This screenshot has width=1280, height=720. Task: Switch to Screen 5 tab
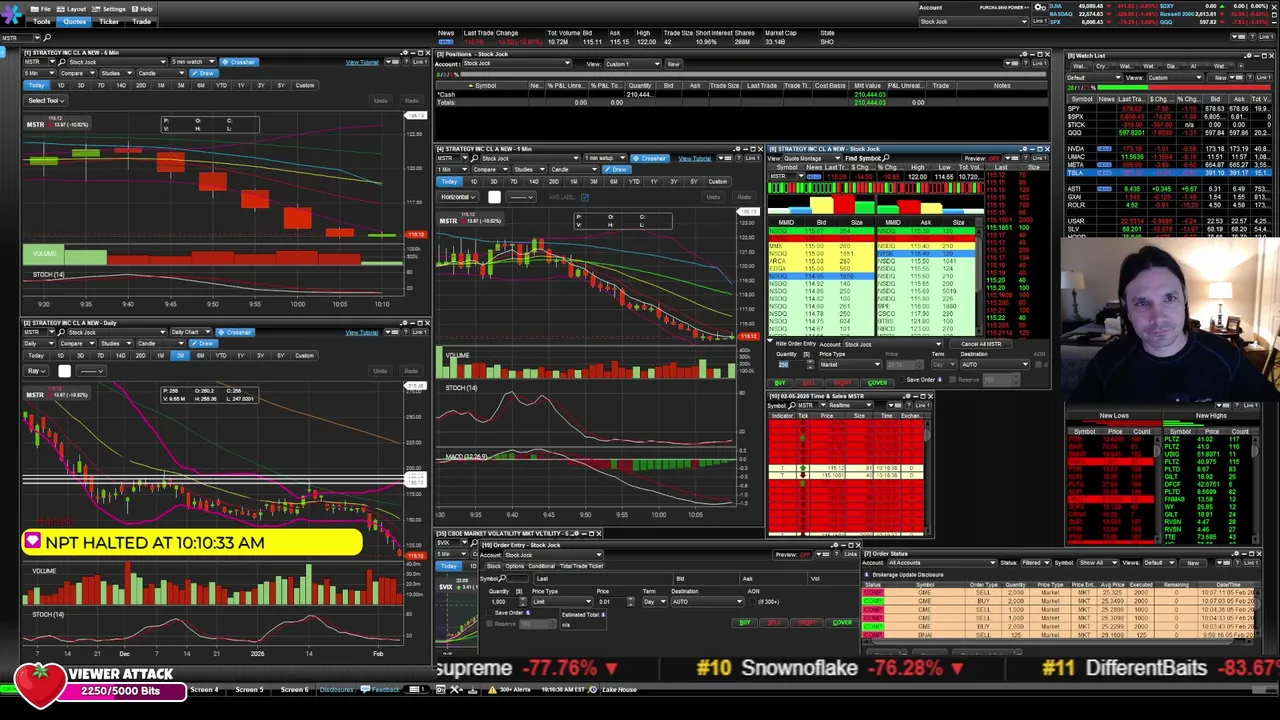[x=249, y=690]
